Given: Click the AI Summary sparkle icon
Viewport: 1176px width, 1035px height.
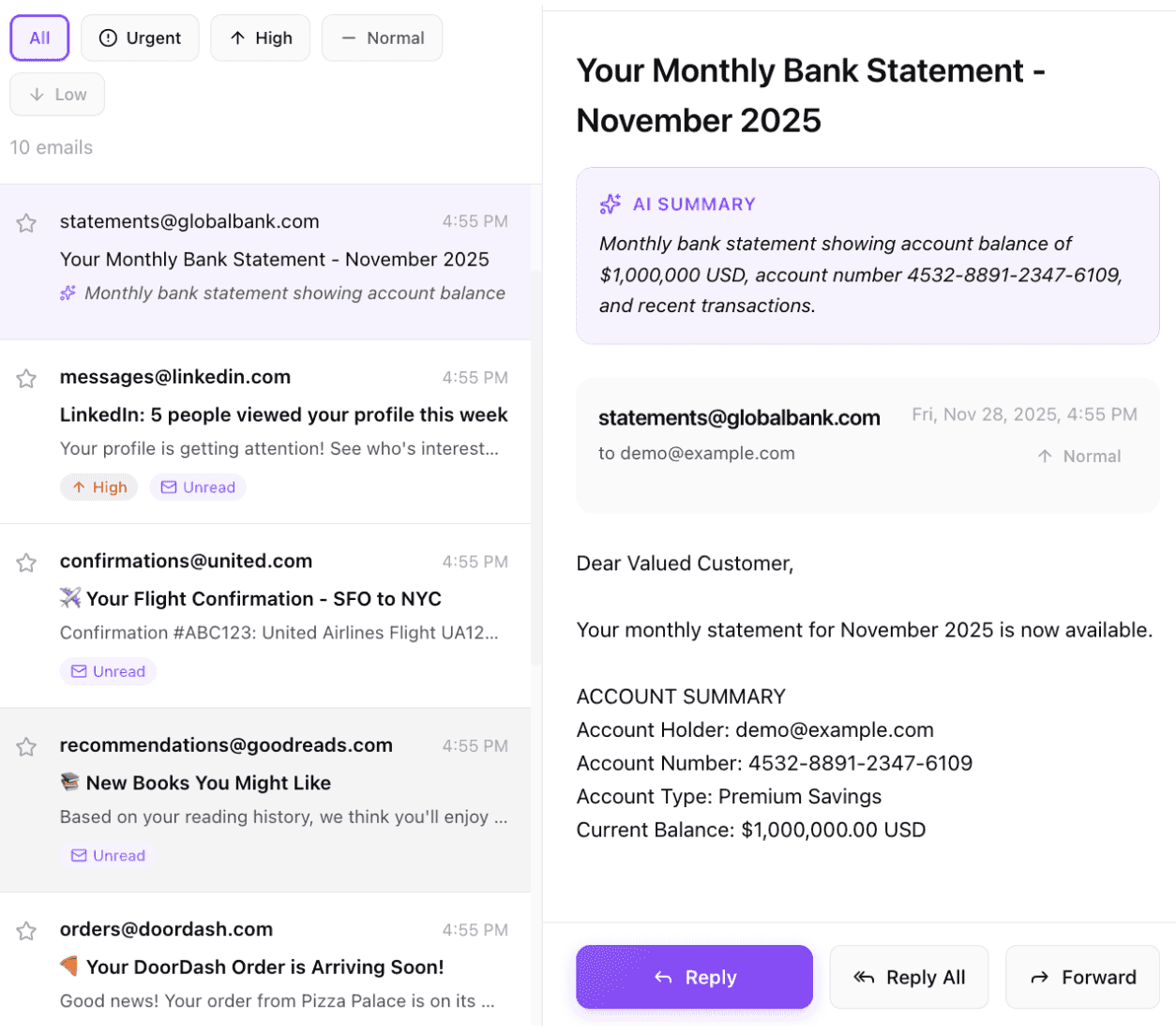Looking at the screenshot, I should pos(611,204).
